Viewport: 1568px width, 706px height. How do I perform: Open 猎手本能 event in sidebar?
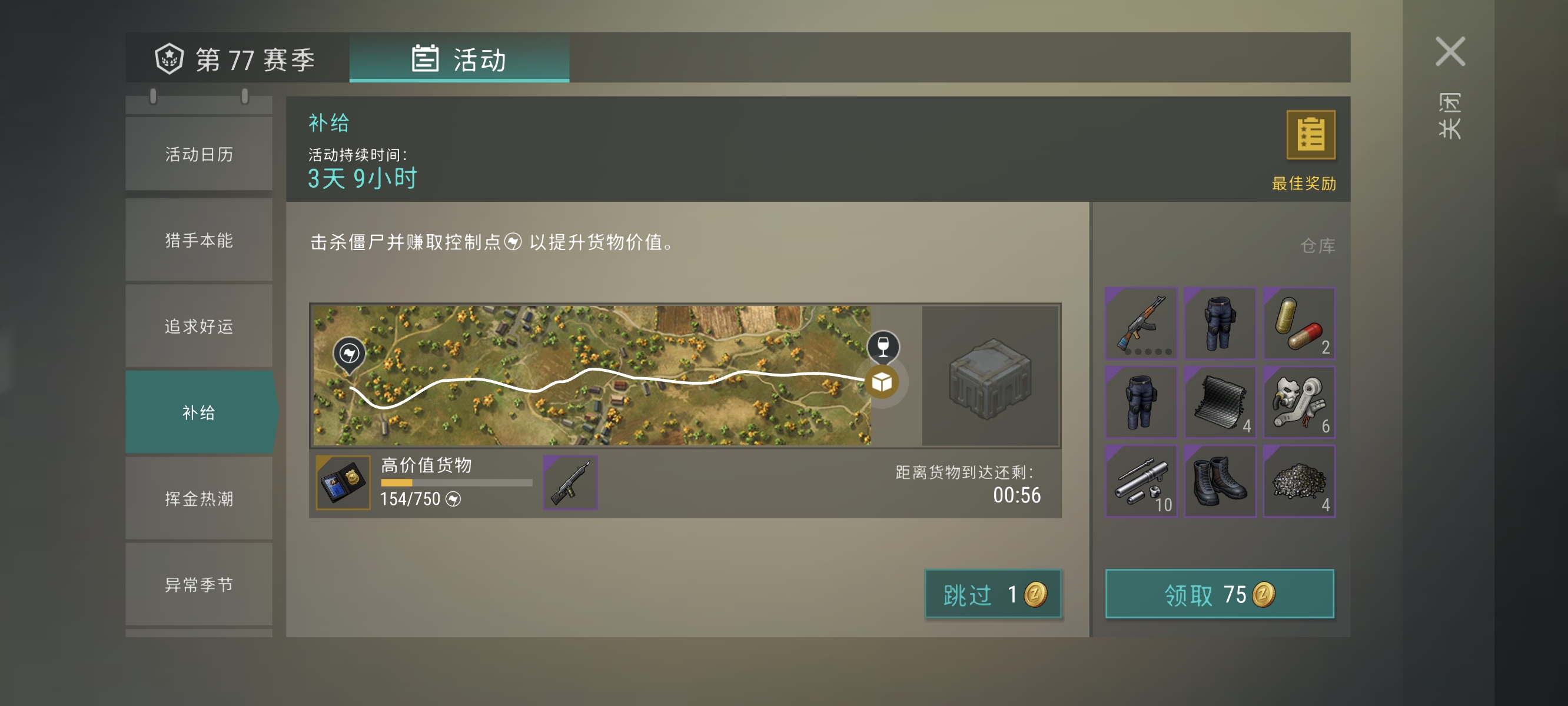[x=199, y=240]
